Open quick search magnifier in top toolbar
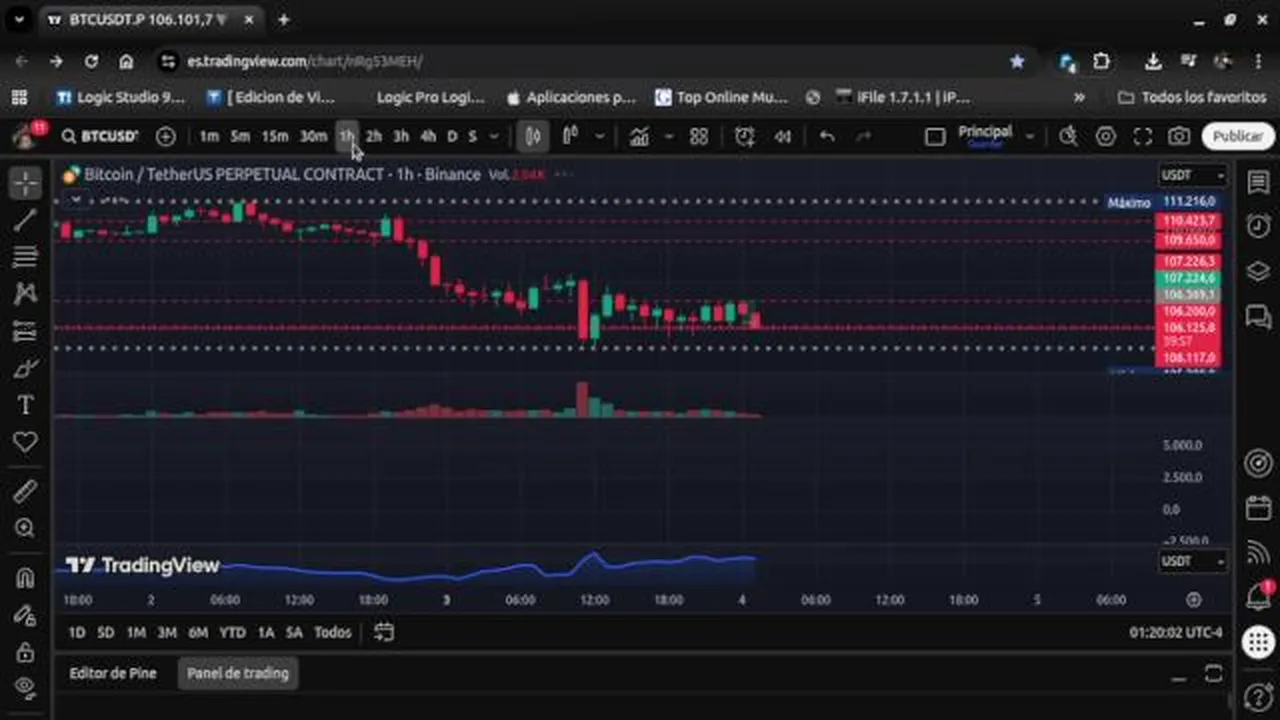This screenshot has width=1280, height=720. (x=1068, y=136)
